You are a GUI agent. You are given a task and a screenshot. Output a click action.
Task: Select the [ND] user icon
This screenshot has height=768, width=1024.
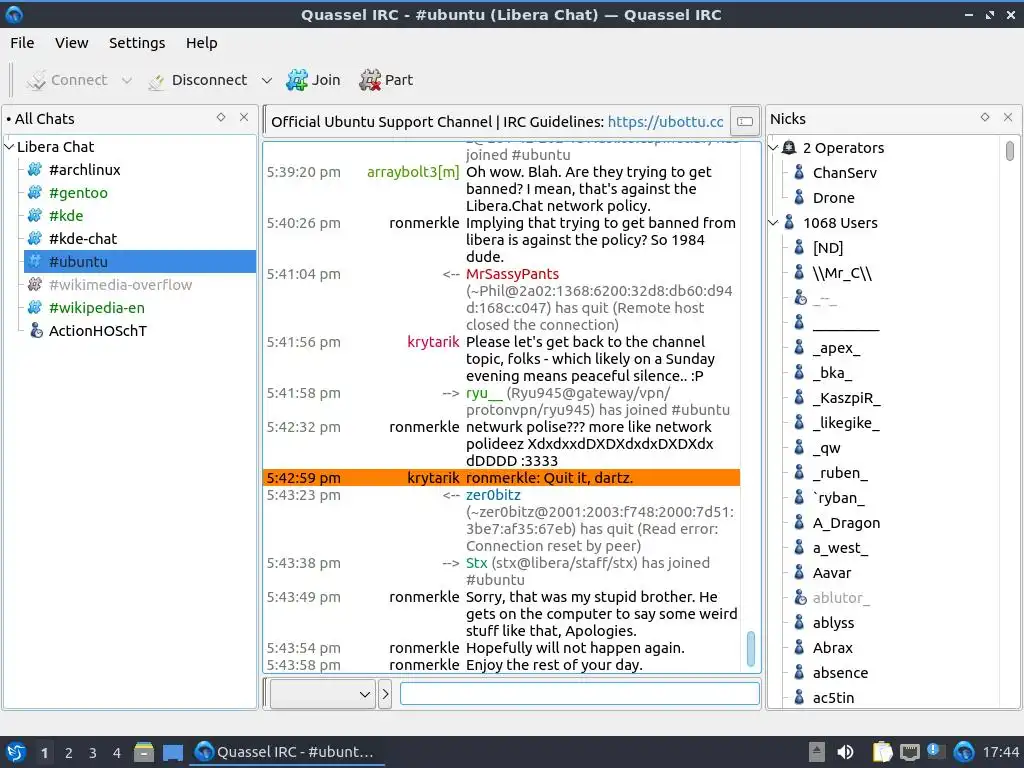coord(799,248)
